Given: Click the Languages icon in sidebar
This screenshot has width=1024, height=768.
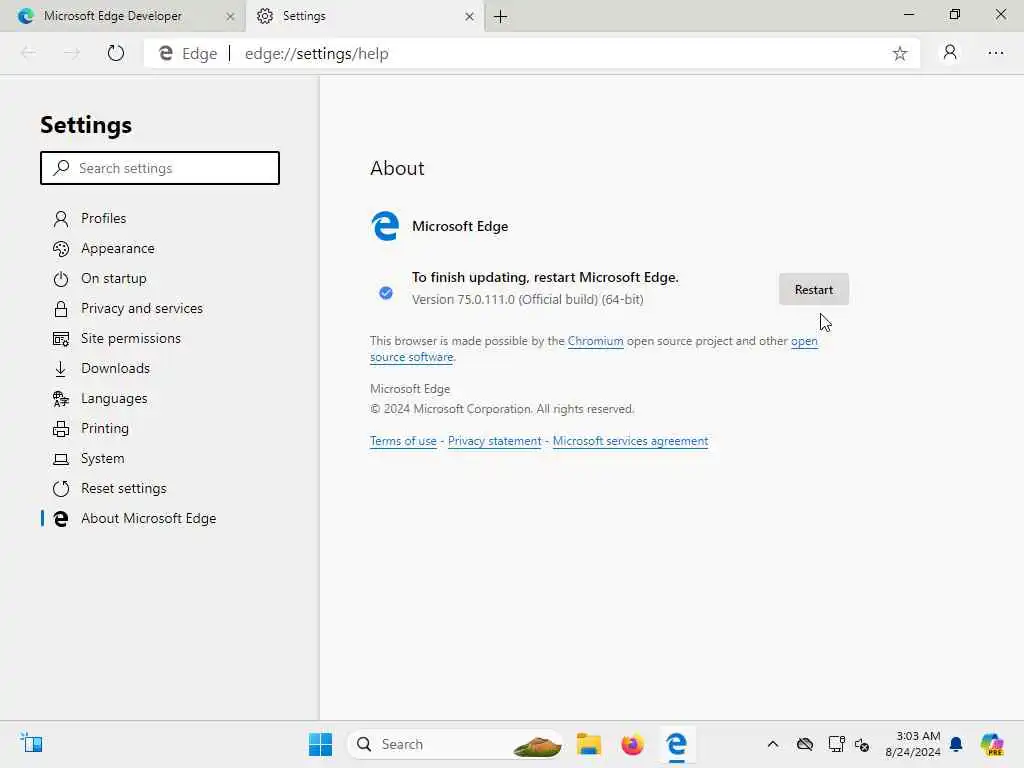Looking at the screenshot, I should (x=61, y=398).
